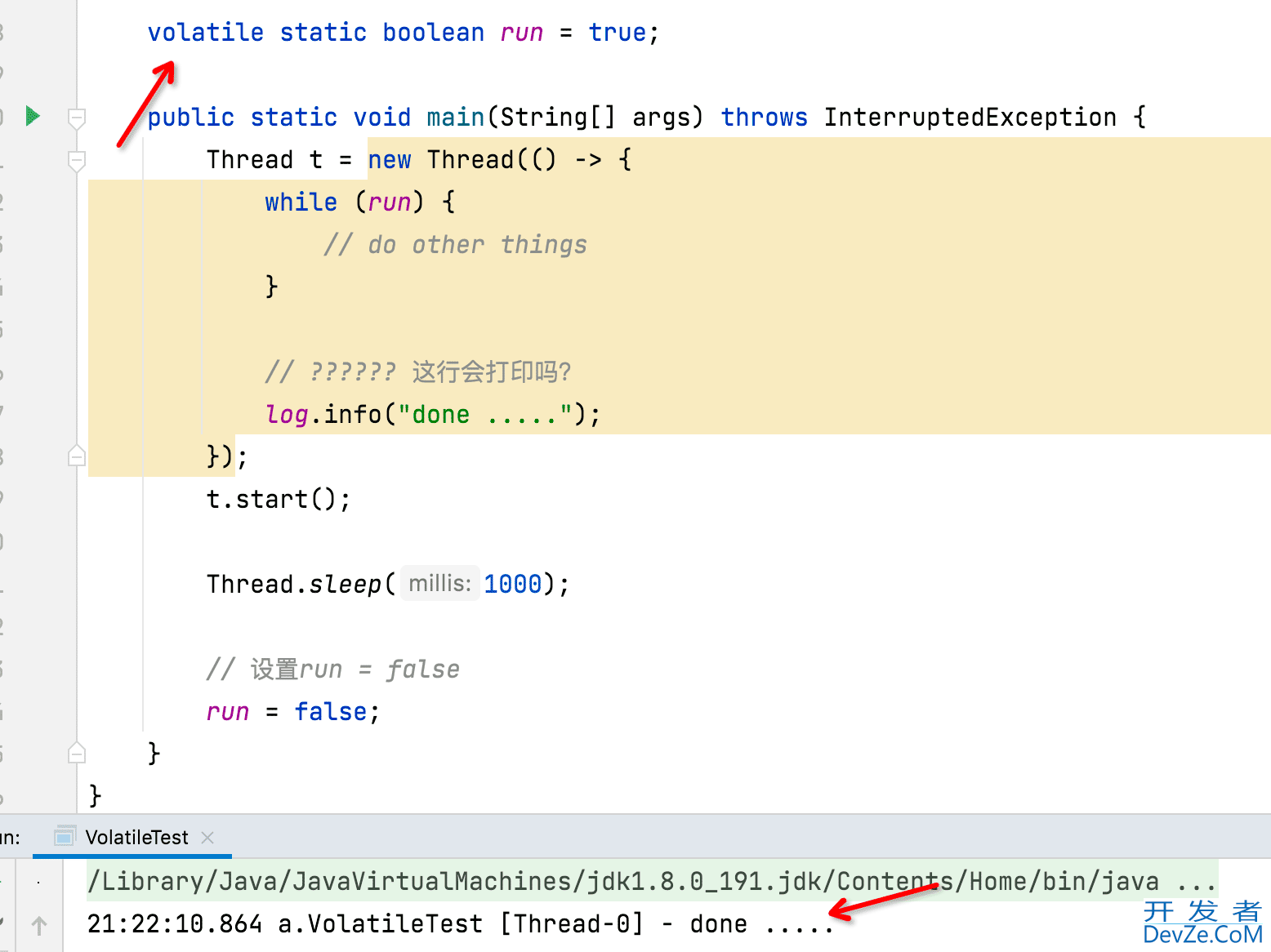Click 'InterruptedException' in method signature
The height and width of the screenshot is (952, 1271).
[970, 117]
